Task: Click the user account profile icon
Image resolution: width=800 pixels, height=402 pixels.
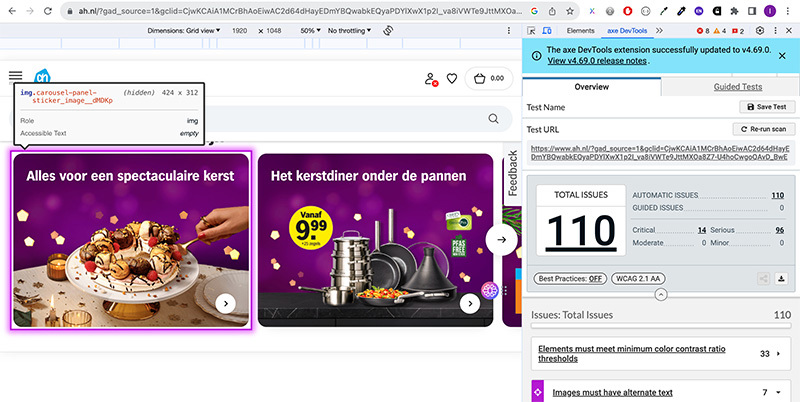Action: click(x=431, y=79)
